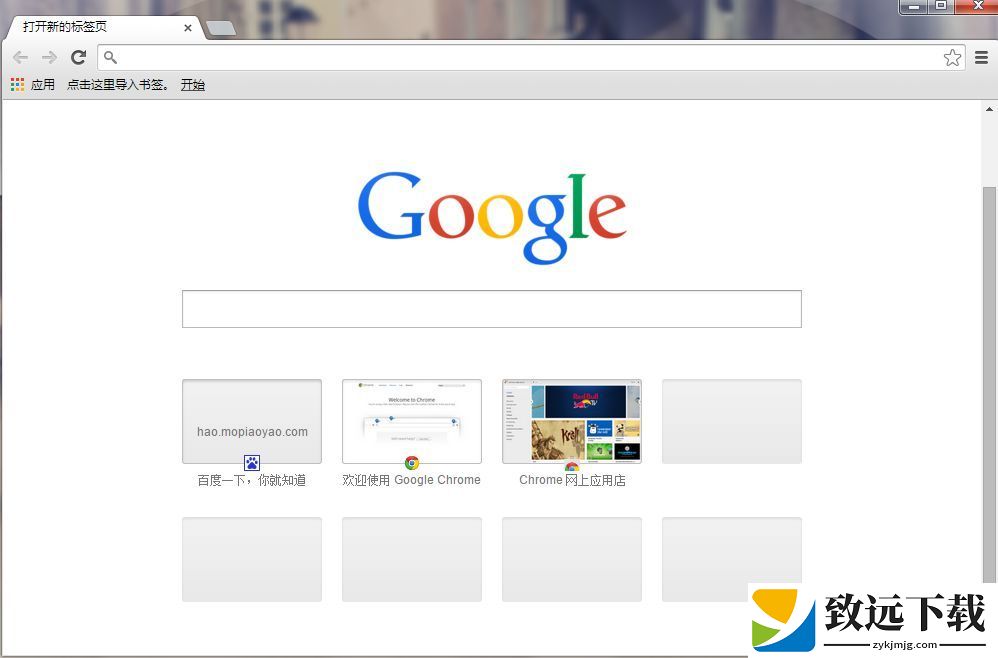
Task: Click the scrollbar up arrow
Action: [x=989, y=109]
